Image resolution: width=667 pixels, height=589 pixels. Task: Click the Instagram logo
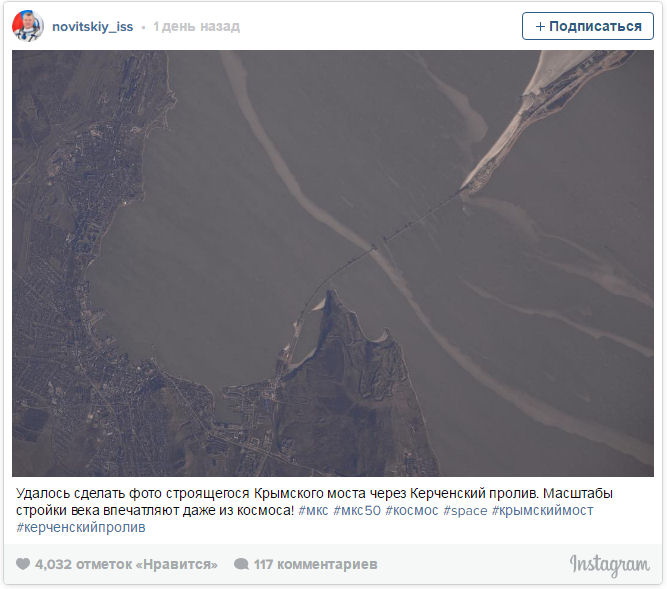(x=610, y=565)
